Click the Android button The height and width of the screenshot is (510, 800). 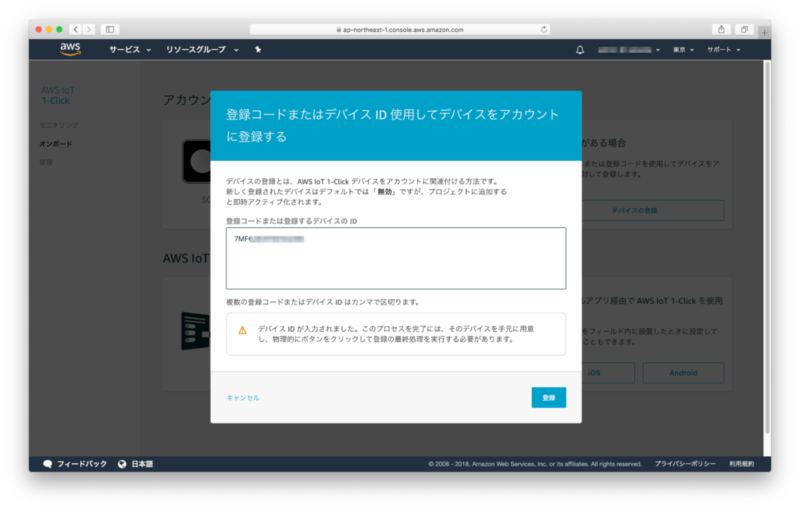point(683,373)
